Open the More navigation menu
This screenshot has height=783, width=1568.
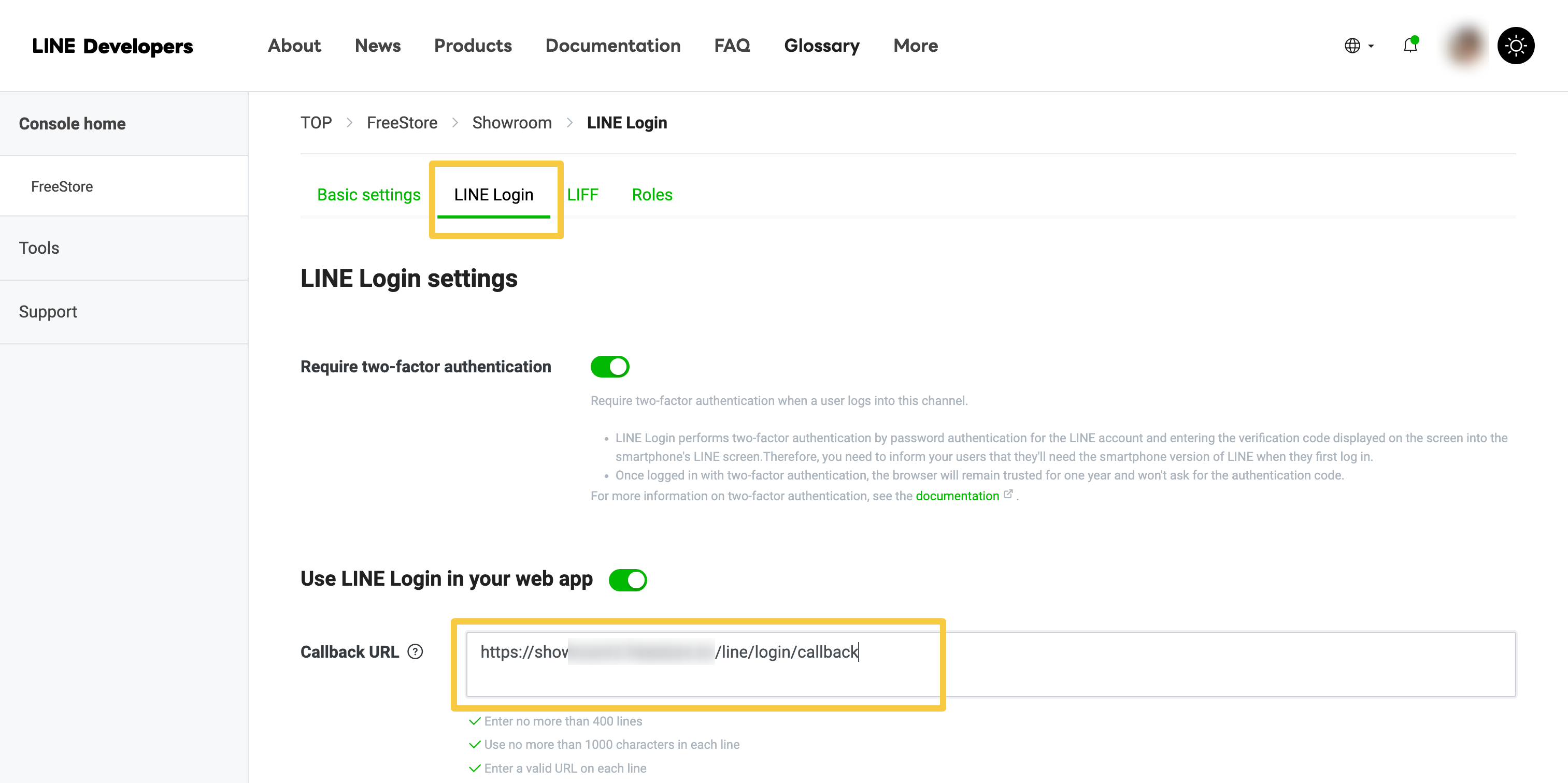[x=915, y=46]
